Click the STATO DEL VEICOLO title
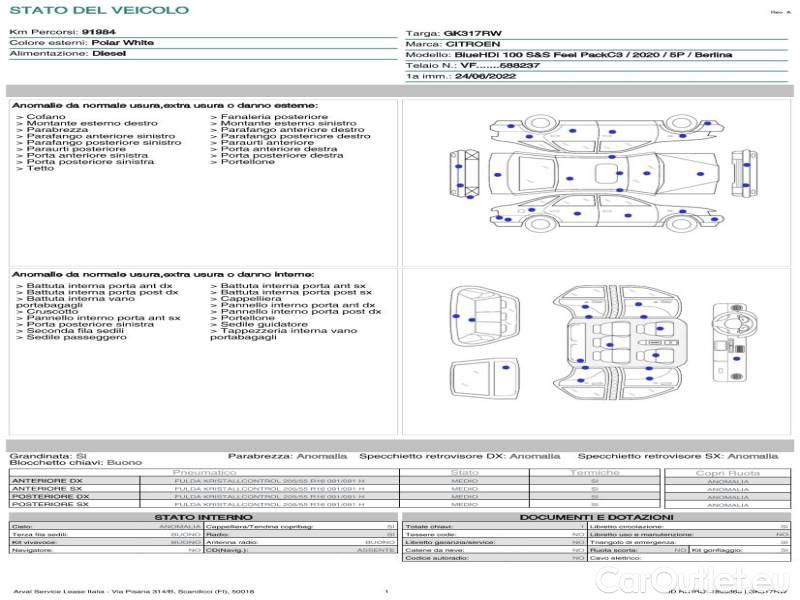The image size is (800, 600). coord(99,10)
